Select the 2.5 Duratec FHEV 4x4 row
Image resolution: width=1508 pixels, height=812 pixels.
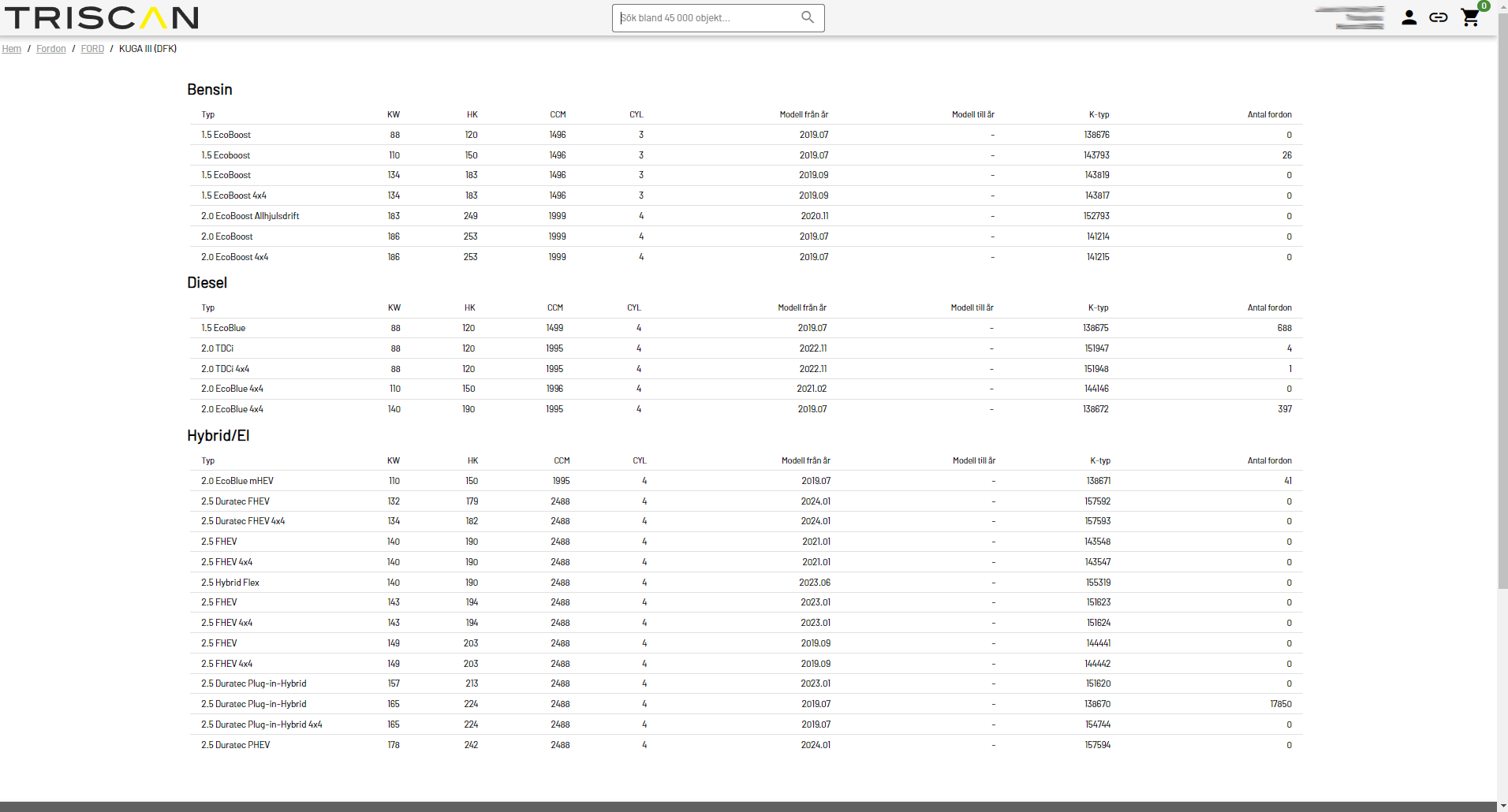745,521
